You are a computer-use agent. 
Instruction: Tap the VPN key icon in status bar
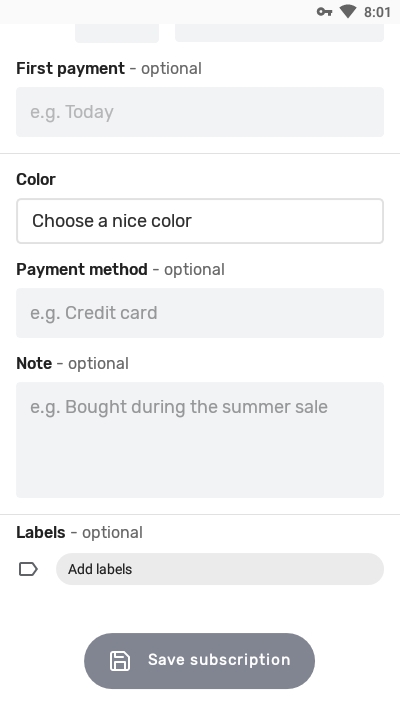[x=324, y=12]
